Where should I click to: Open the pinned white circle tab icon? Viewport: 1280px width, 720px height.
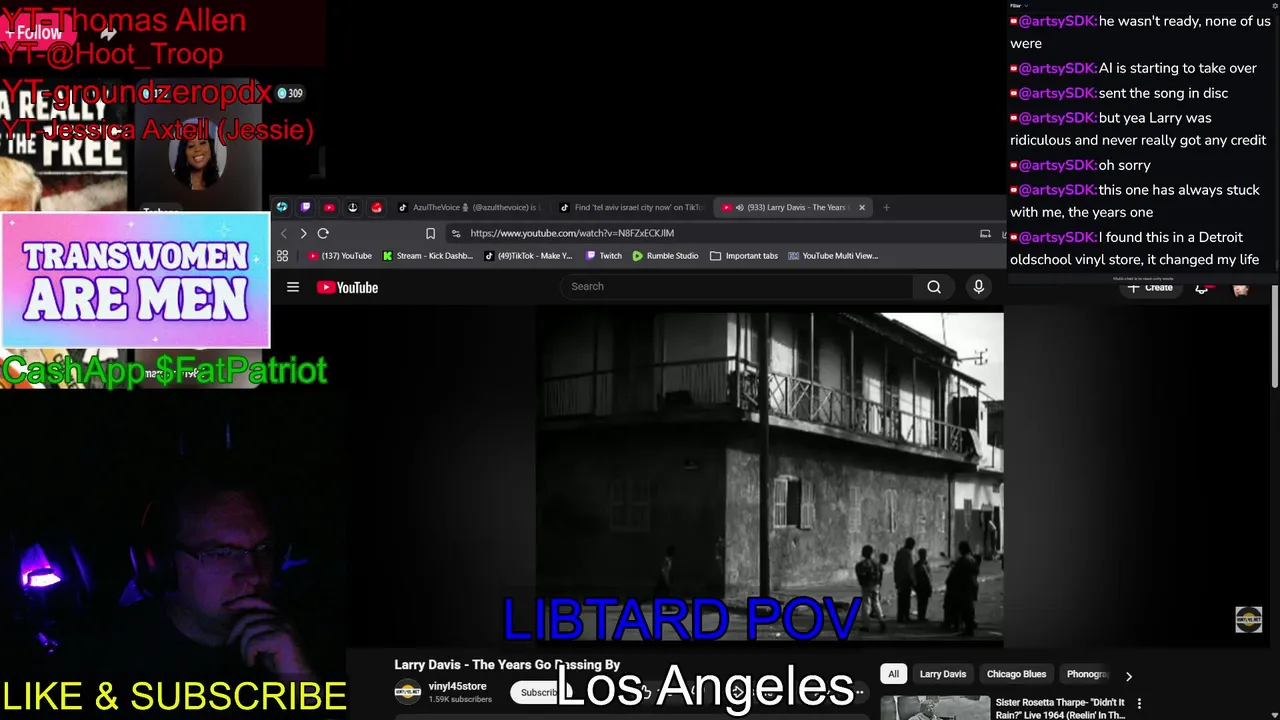[x=352, y=207]
